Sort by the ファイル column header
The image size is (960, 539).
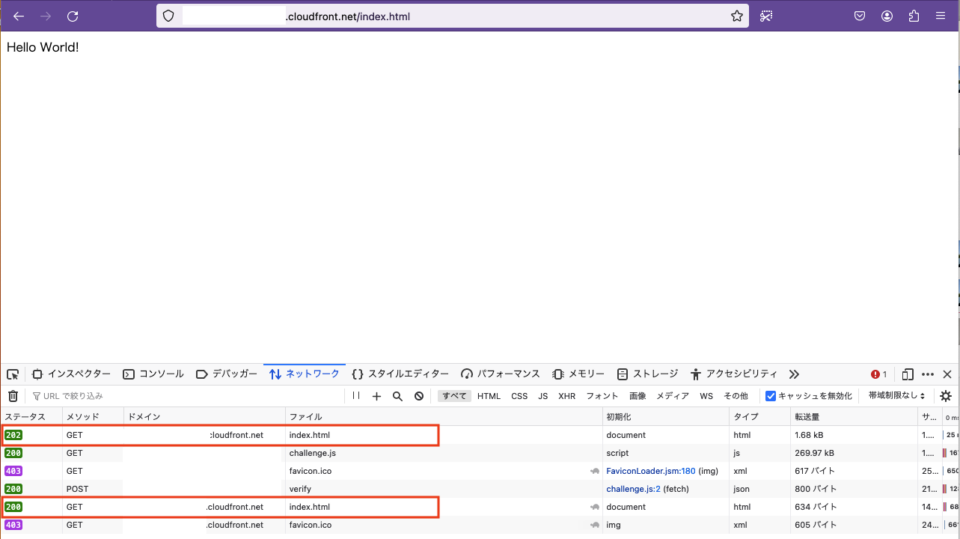443,416
